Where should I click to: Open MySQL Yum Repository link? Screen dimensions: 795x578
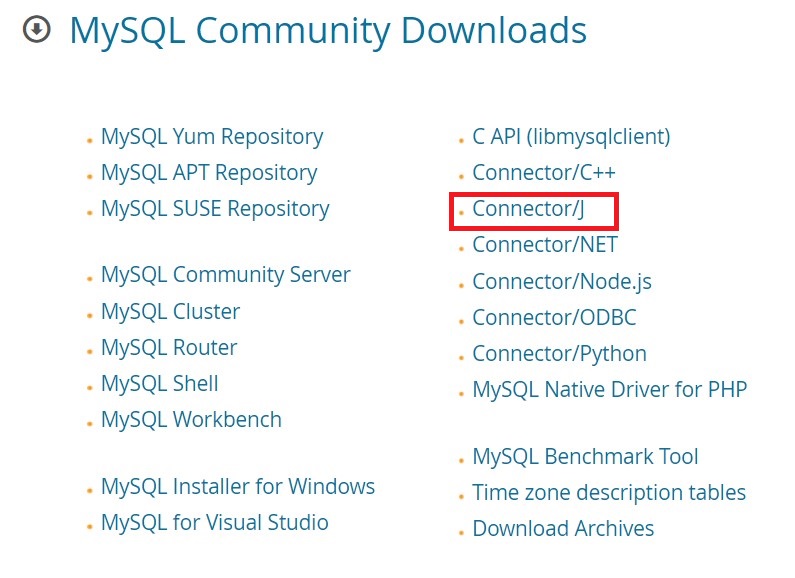(212, 137)
